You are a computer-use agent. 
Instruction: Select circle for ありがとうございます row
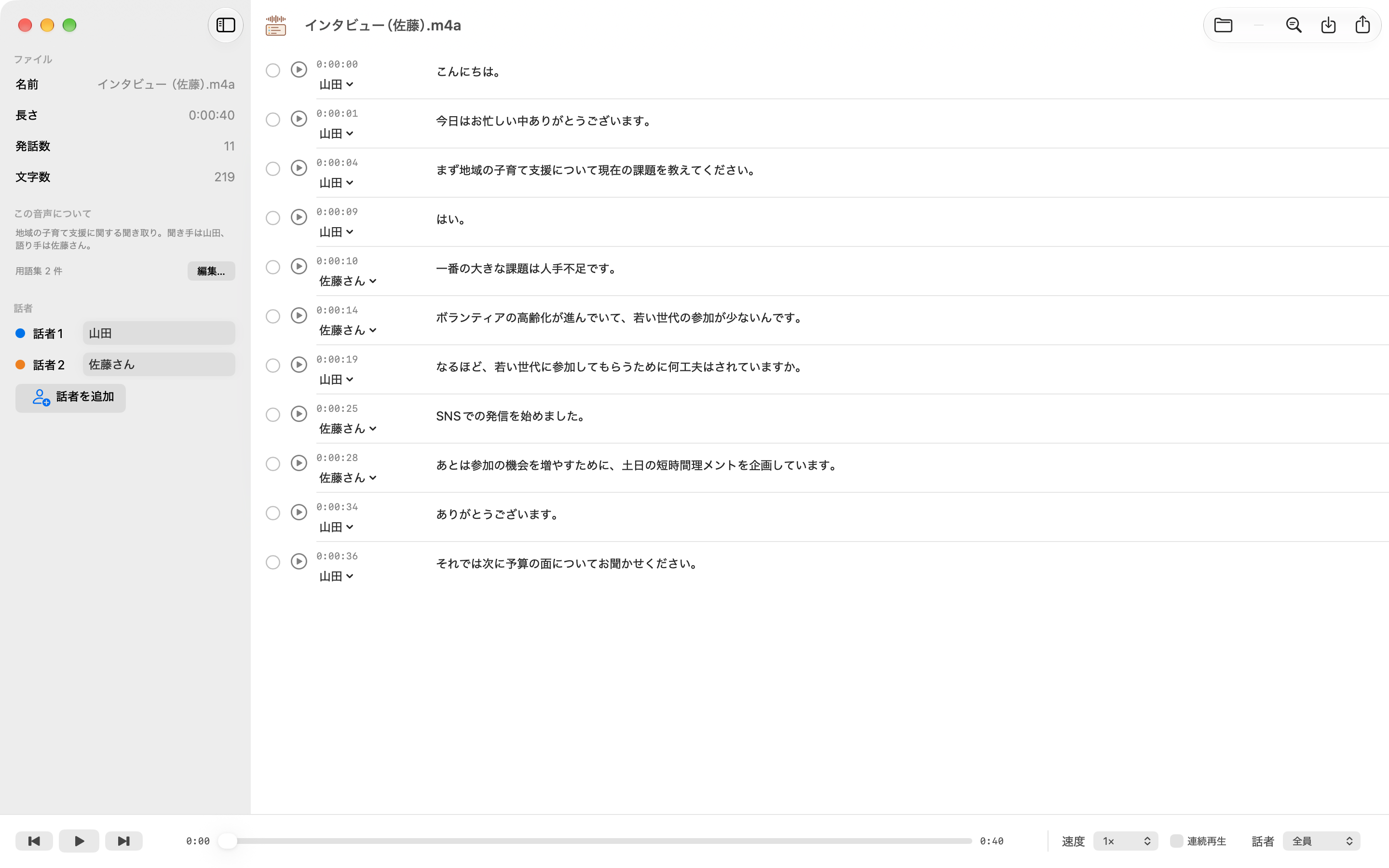click(x=272, y=514)
